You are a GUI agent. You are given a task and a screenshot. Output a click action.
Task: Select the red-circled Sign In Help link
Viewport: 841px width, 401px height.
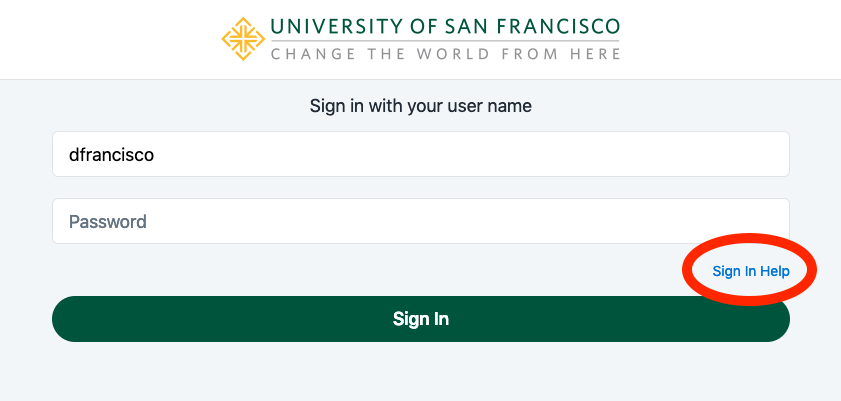tap(750, 271)
